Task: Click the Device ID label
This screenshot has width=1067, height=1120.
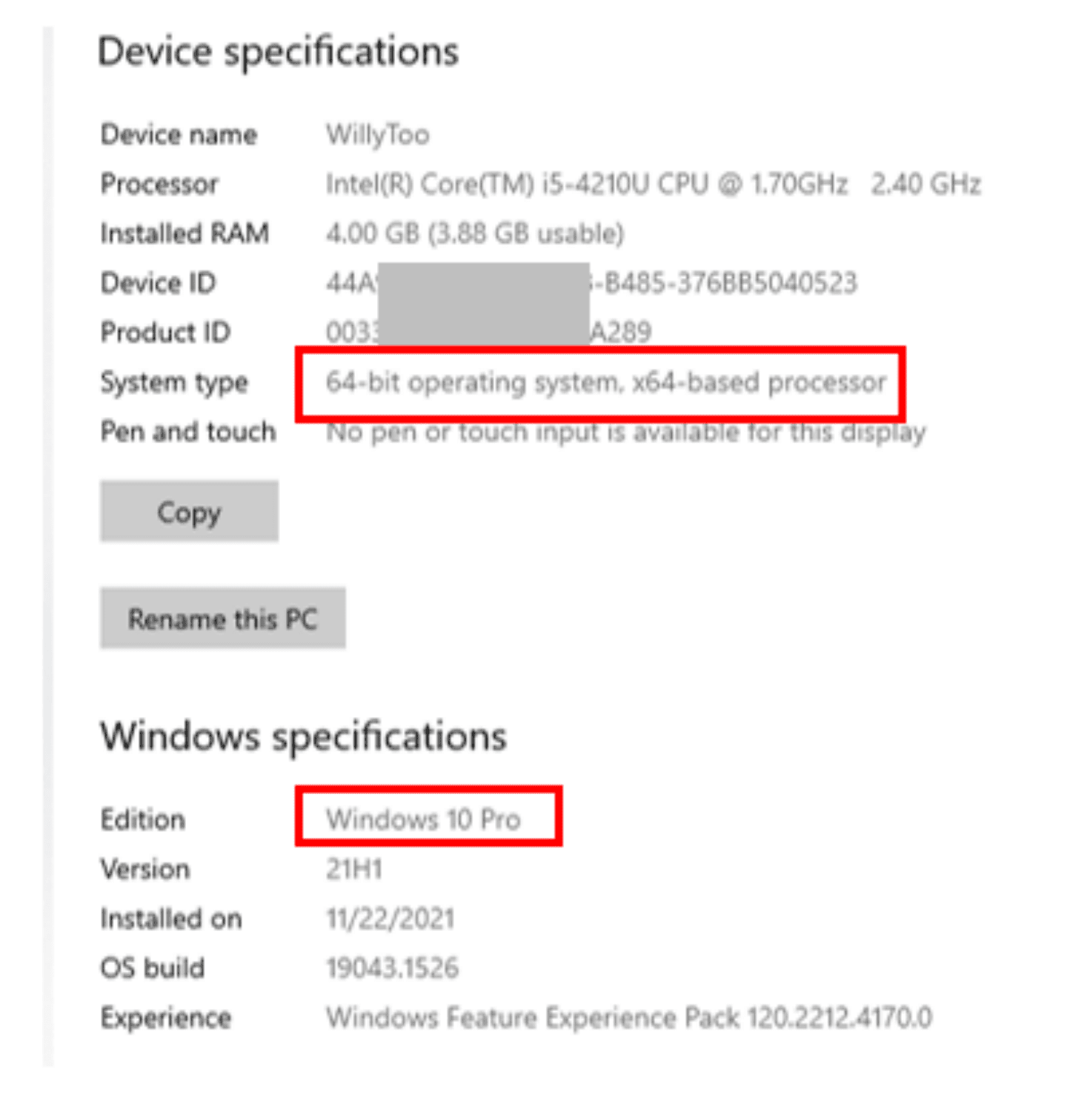Action: [158, 283]
